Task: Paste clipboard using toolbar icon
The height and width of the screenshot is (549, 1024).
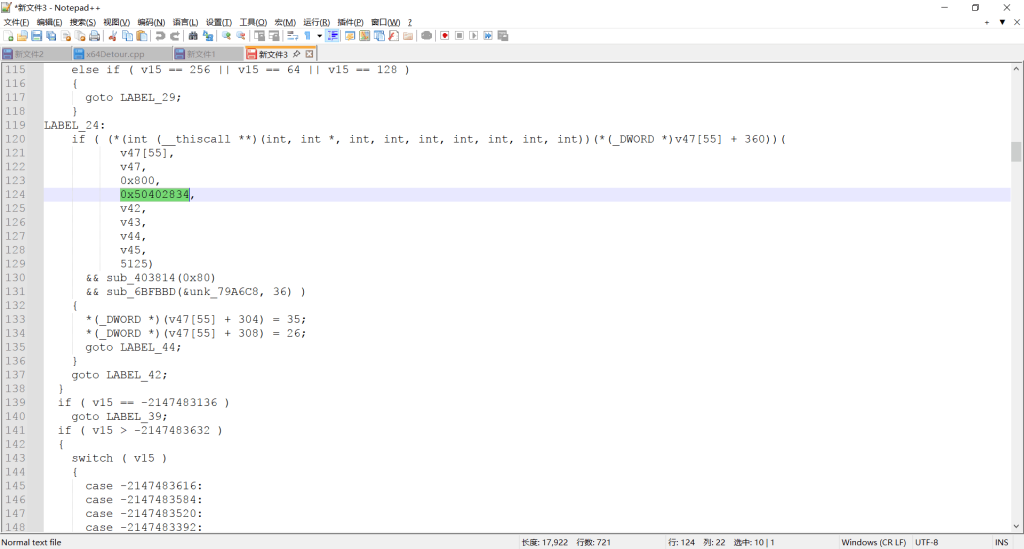Action: click(142, 36)
